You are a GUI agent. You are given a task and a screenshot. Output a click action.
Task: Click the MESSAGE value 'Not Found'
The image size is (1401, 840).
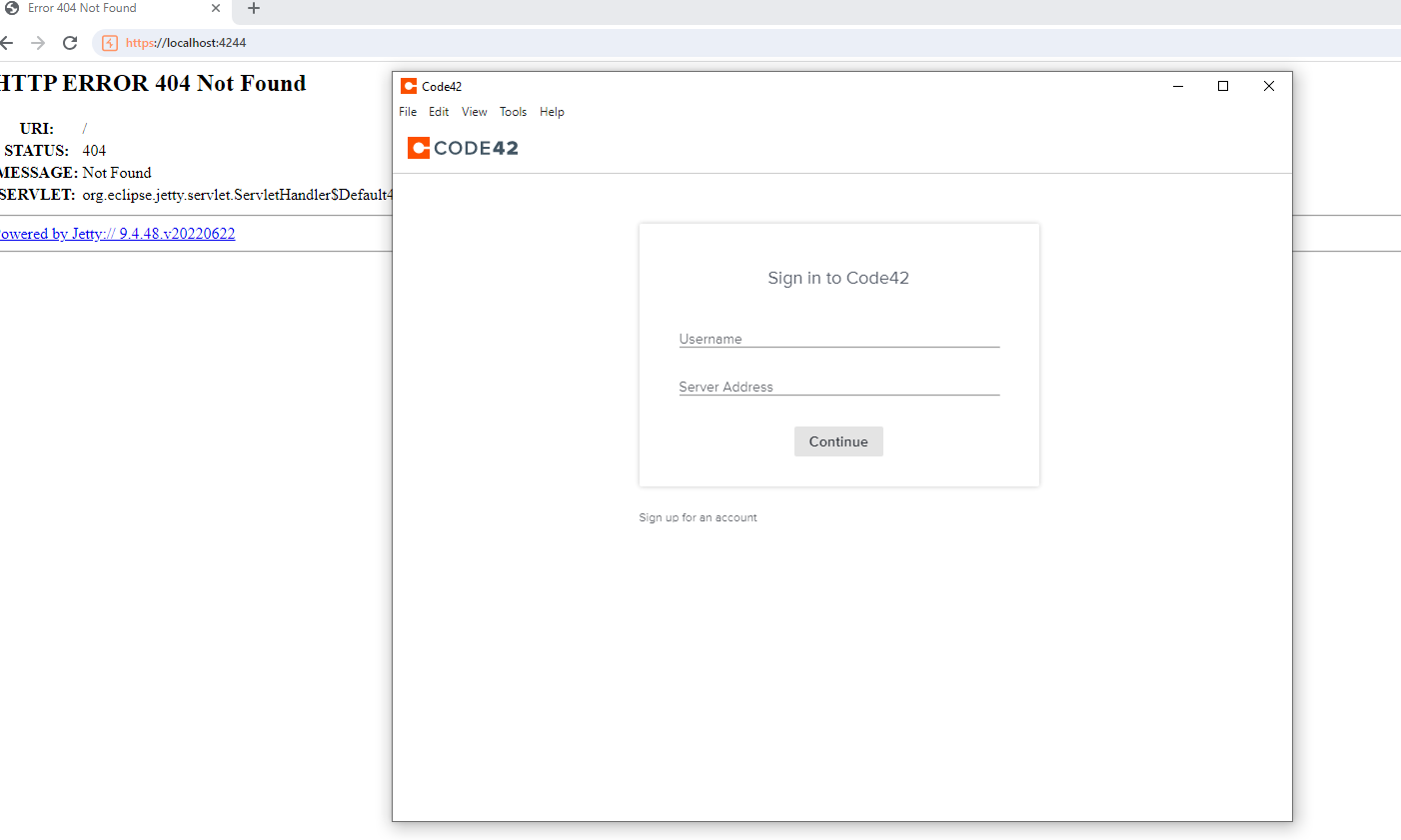(117, 173)
